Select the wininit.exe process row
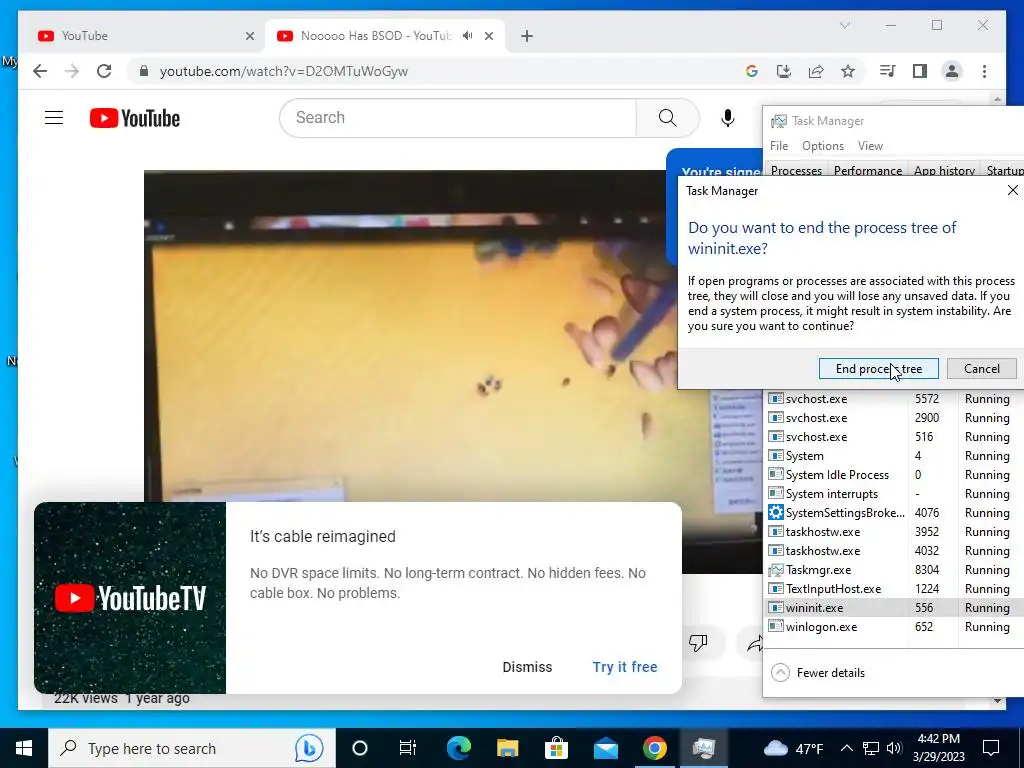Image resolution: width=1024 pixels, height=768 pixels. (893, 607)
